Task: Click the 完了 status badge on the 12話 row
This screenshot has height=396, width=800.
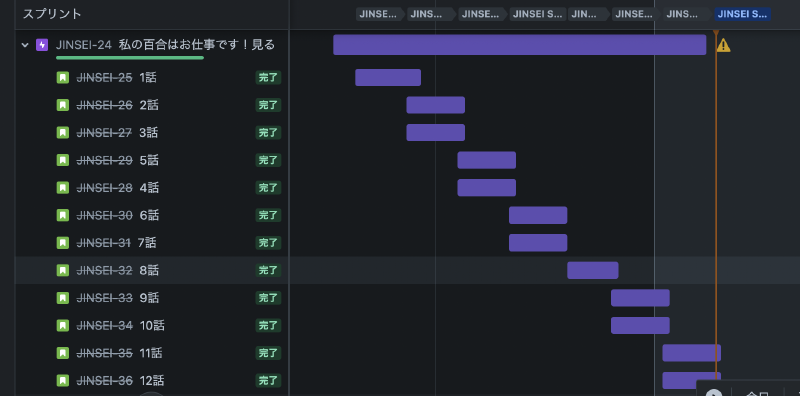Action: click(x=268, y=380)
